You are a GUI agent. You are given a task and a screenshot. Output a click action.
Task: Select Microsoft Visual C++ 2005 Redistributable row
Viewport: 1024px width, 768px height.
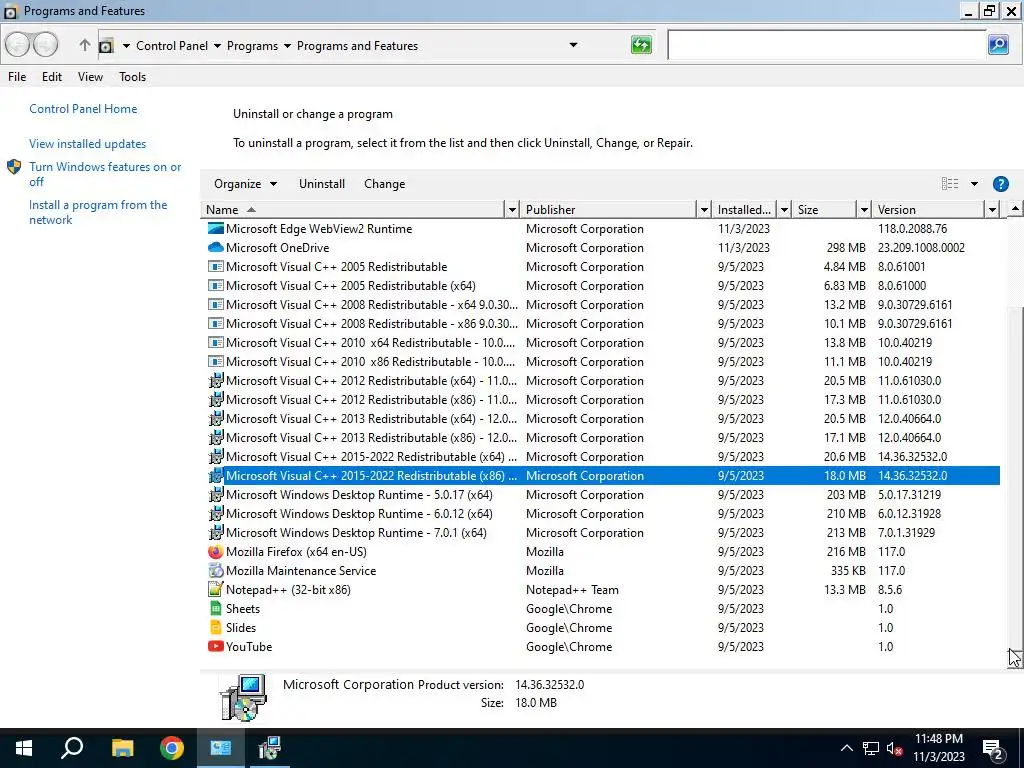(x=600, y=266)
